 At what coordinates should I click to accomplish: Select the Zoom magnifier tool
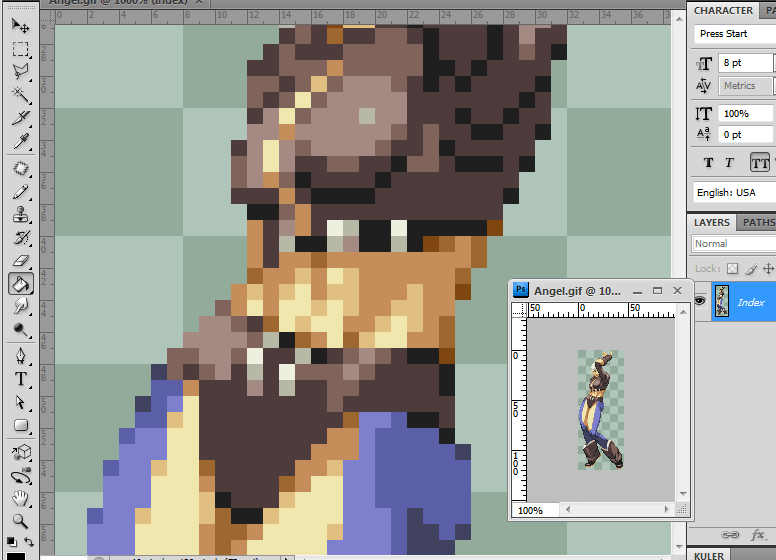tap(20, 521)
